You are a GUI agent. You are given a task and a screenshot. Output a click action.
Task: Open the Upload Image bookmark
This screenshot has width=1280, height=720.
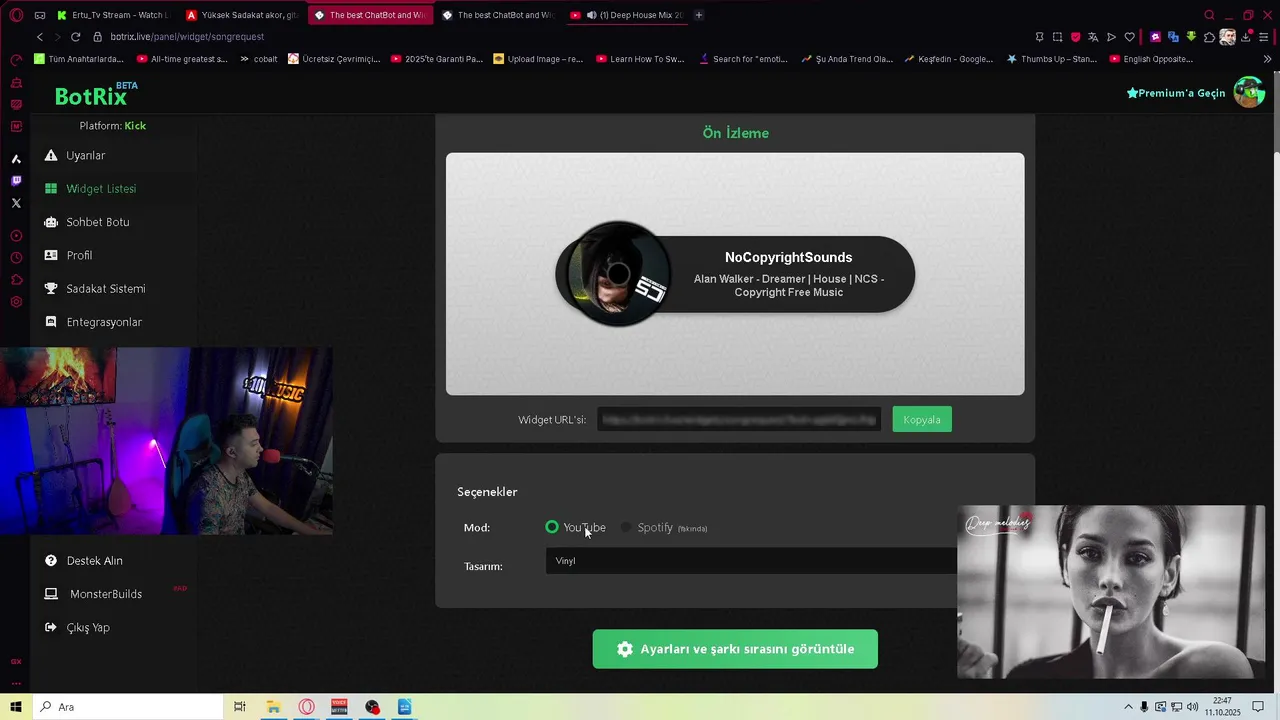pyautogui.click(x=538, y=59)
